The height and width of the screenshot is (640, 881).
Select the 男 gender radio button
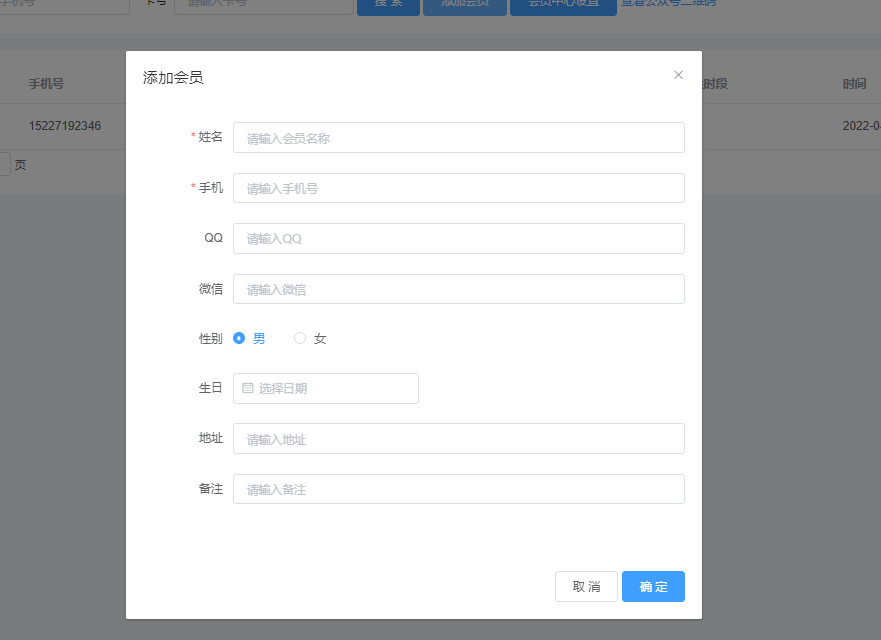pos(239,338)
